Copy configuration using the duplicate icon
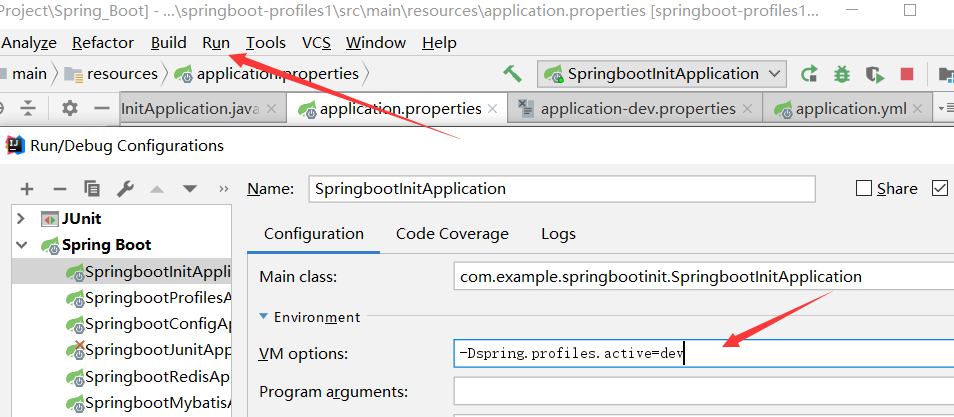 (92, 189)
